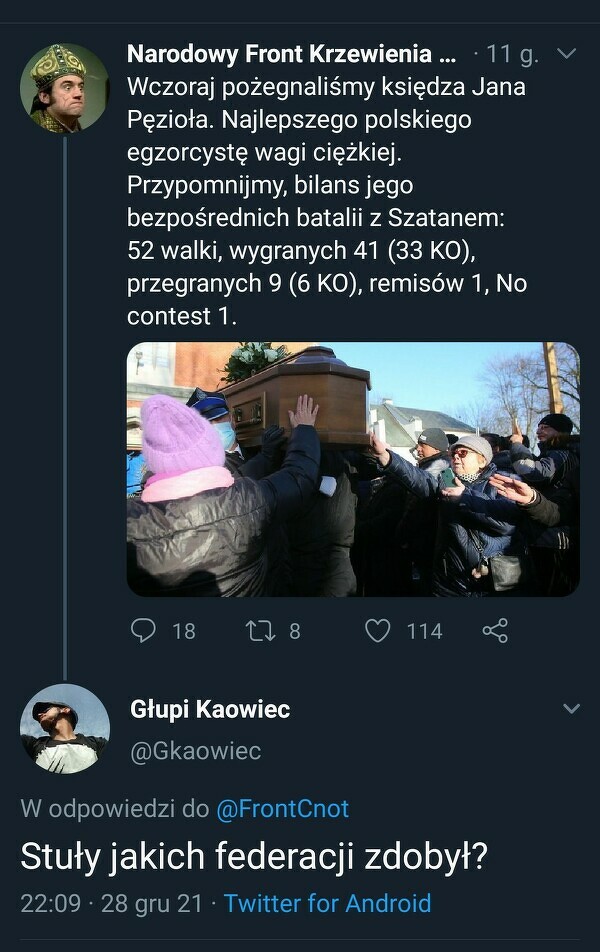600x952 pixels.
Task: Tap the 114 likes count
Action: pyautogui.click(x=424, y=631)
